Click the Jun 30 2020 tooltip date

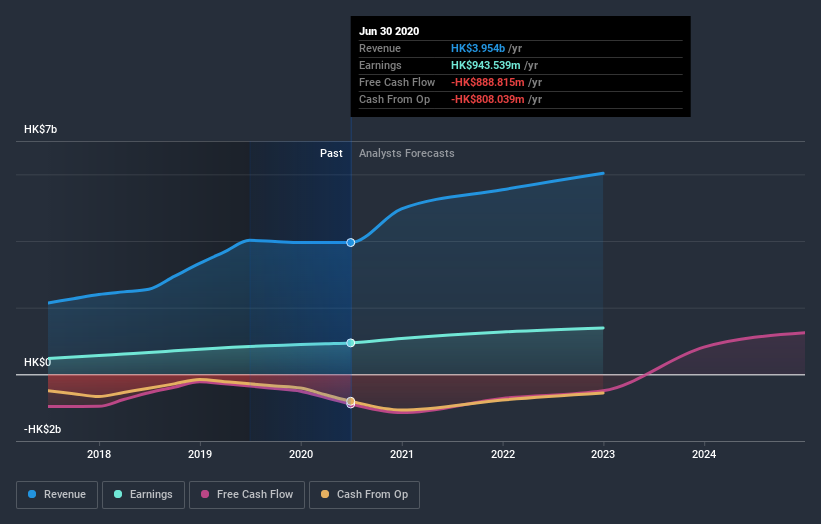pyautogui.click(x=389, y=31)
